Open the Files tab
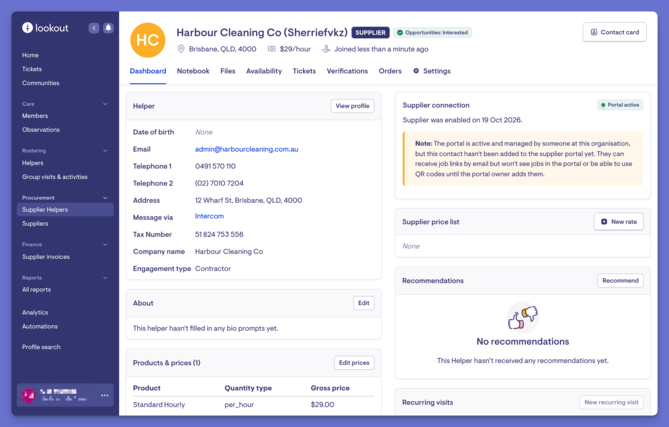669x427 pixels. (228, 71)
